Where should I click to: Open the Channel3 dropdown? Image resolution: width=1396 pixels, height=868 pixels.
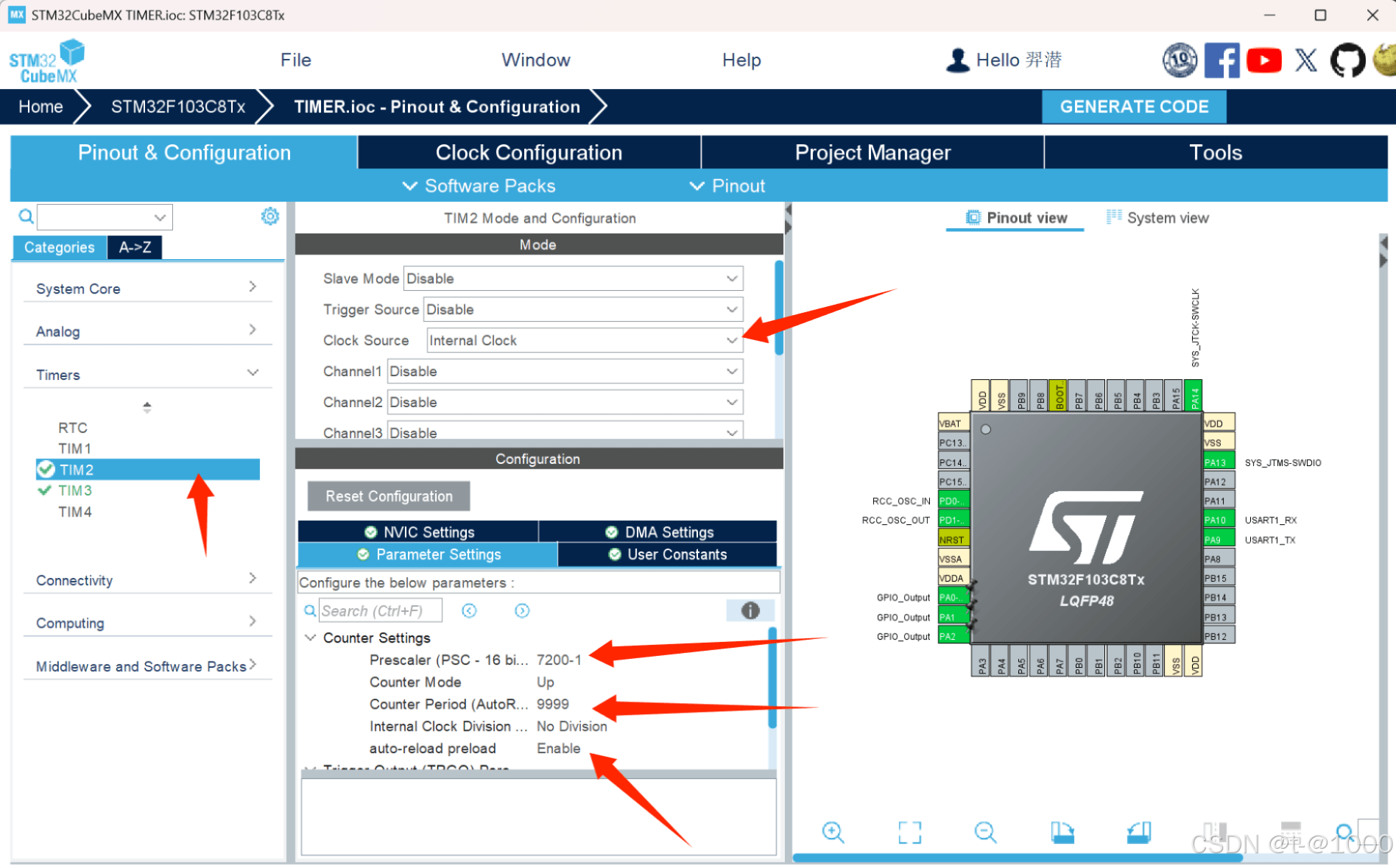click(565, 431)
